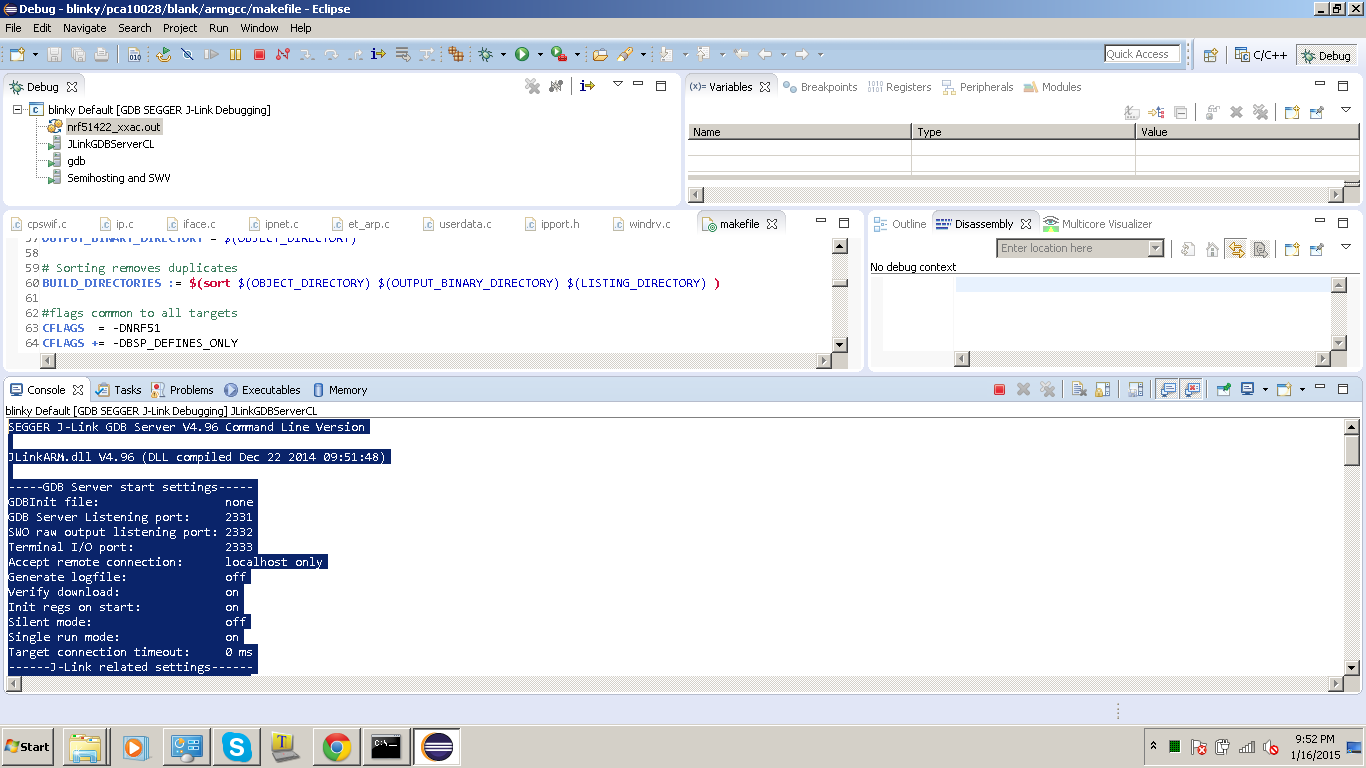Image resolution: width=1366 pixels, height=768 pixels.
Task: Click the Debug bug launch icon
Action: coord(485,54)
